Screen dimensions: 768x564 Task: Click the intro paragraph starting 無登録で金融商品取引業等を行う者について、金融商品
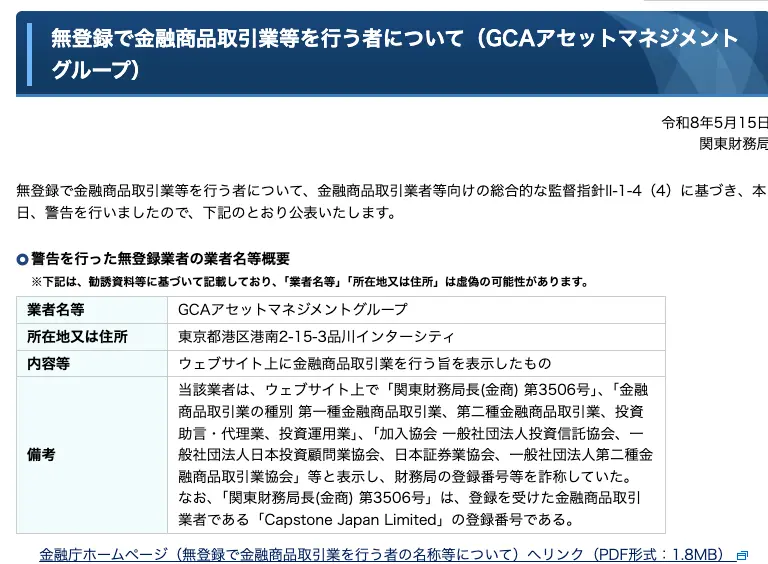(x=392, y=201)
